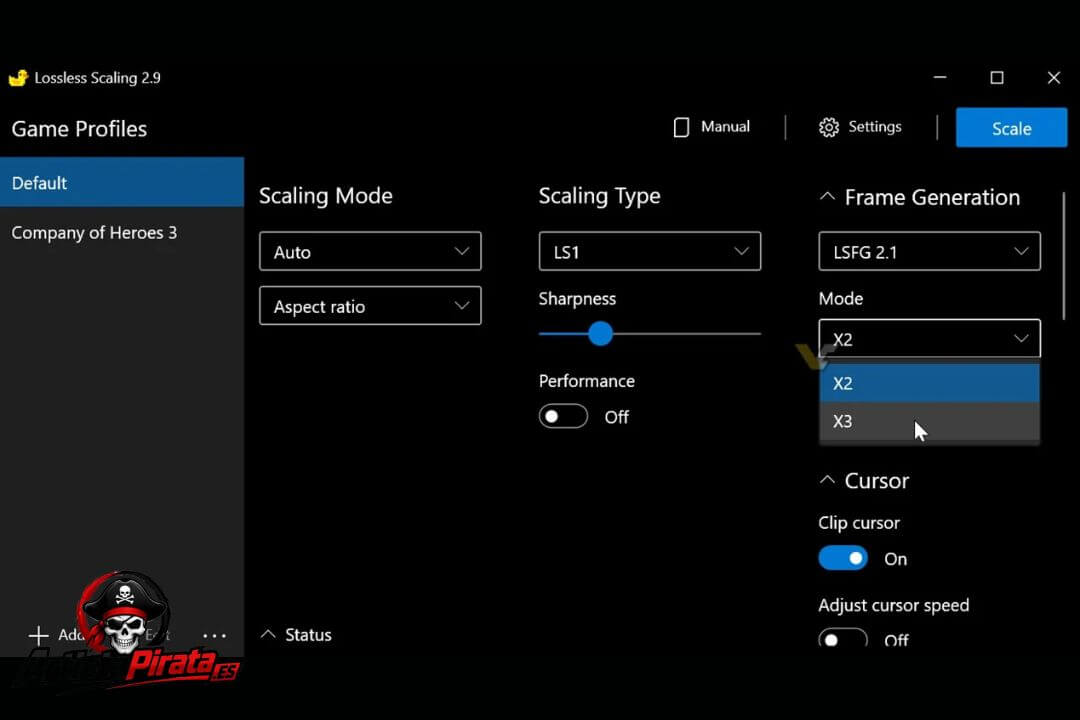Open the Manual page

pos(712,127)
